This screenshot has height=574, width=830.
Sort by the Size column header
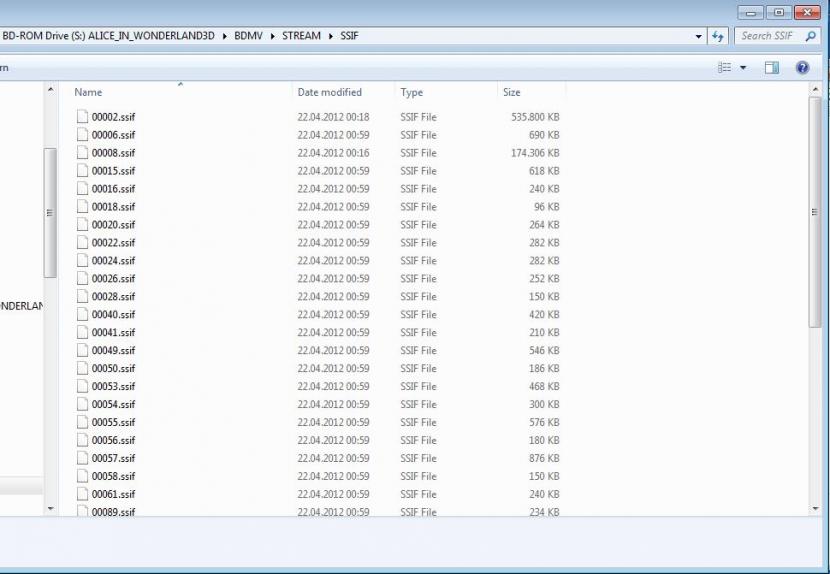click(x=511, y=92)
